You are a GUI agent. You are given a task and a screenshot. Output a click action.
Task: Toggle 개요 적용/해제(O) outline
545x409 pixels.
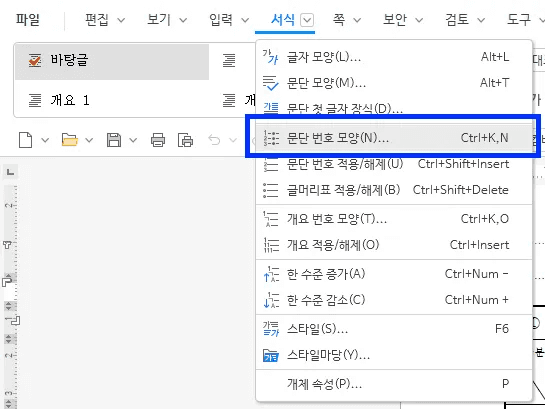394,245
